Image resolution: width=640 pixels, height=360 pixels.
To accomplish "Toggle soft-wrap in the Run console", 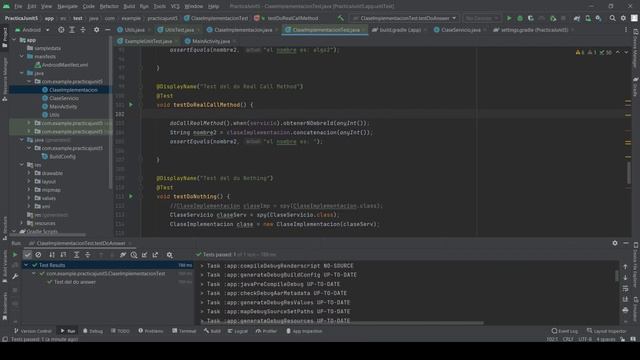I will [625, 289].
